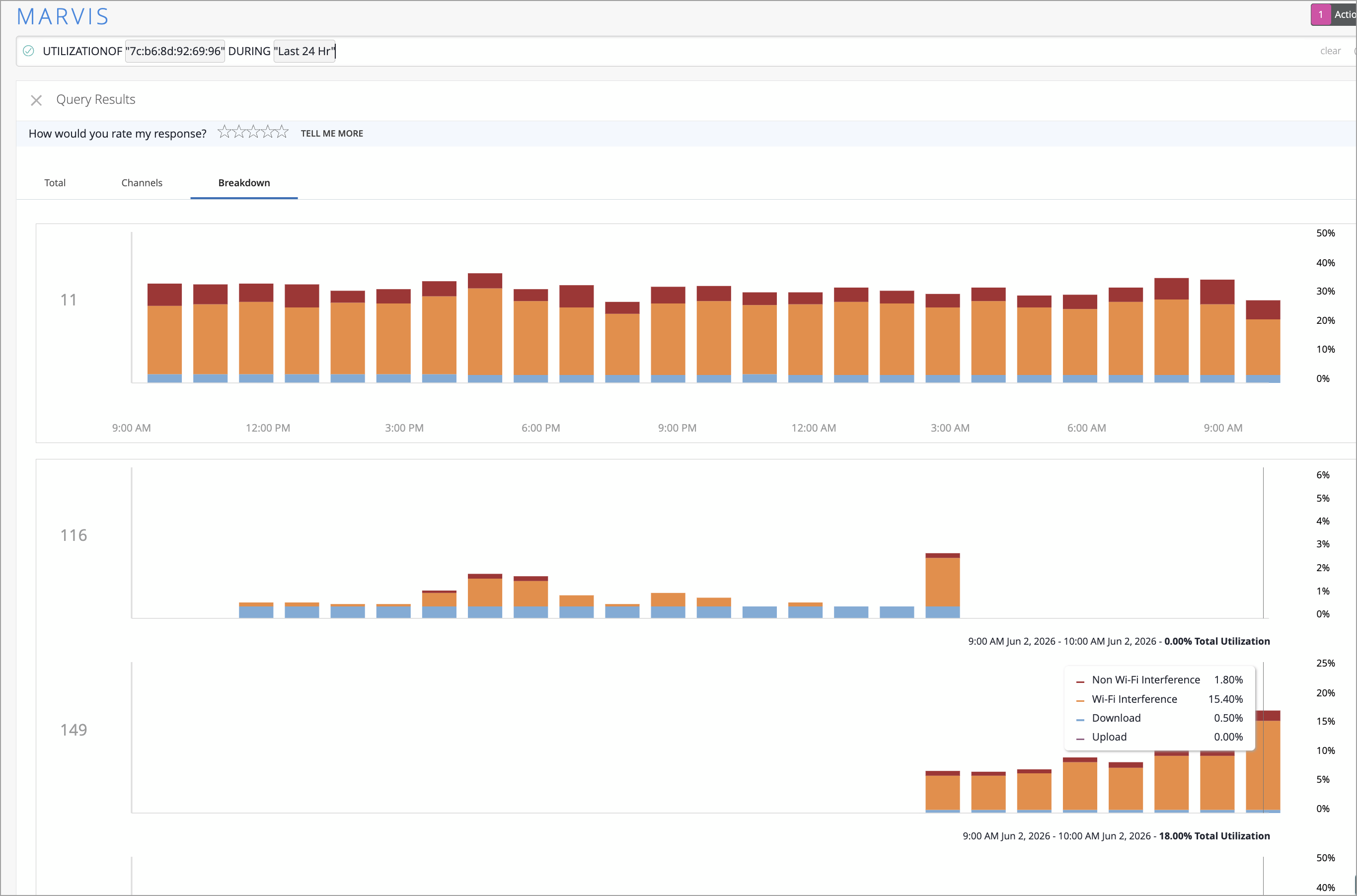The height and width of the screenshot is (896, 1357).
Task: Rate the response with three stars
Action: pyautogui.click(x=253, y=132)
